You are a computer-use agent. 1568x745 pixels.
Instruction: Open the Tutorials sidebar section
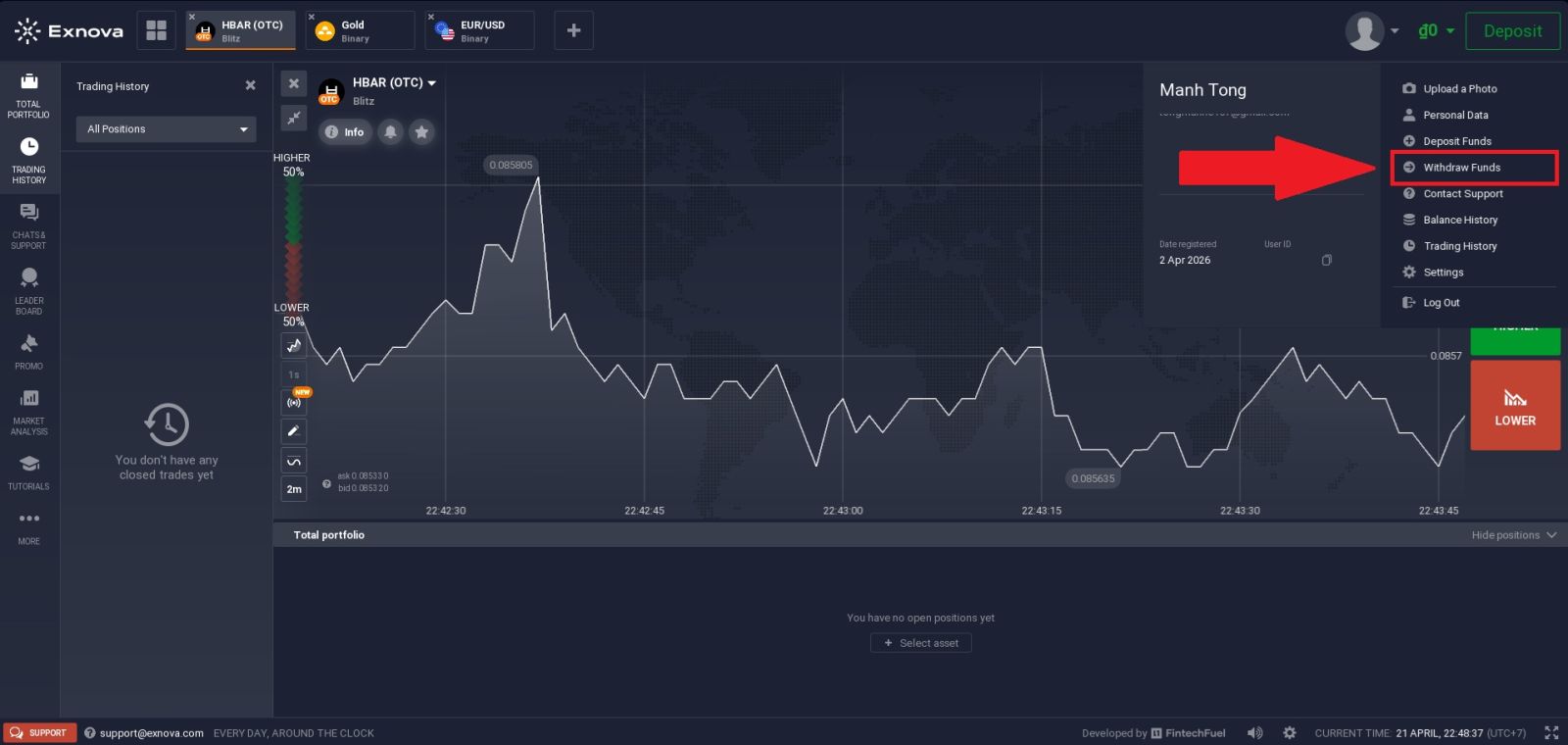[x=28, y=472]
